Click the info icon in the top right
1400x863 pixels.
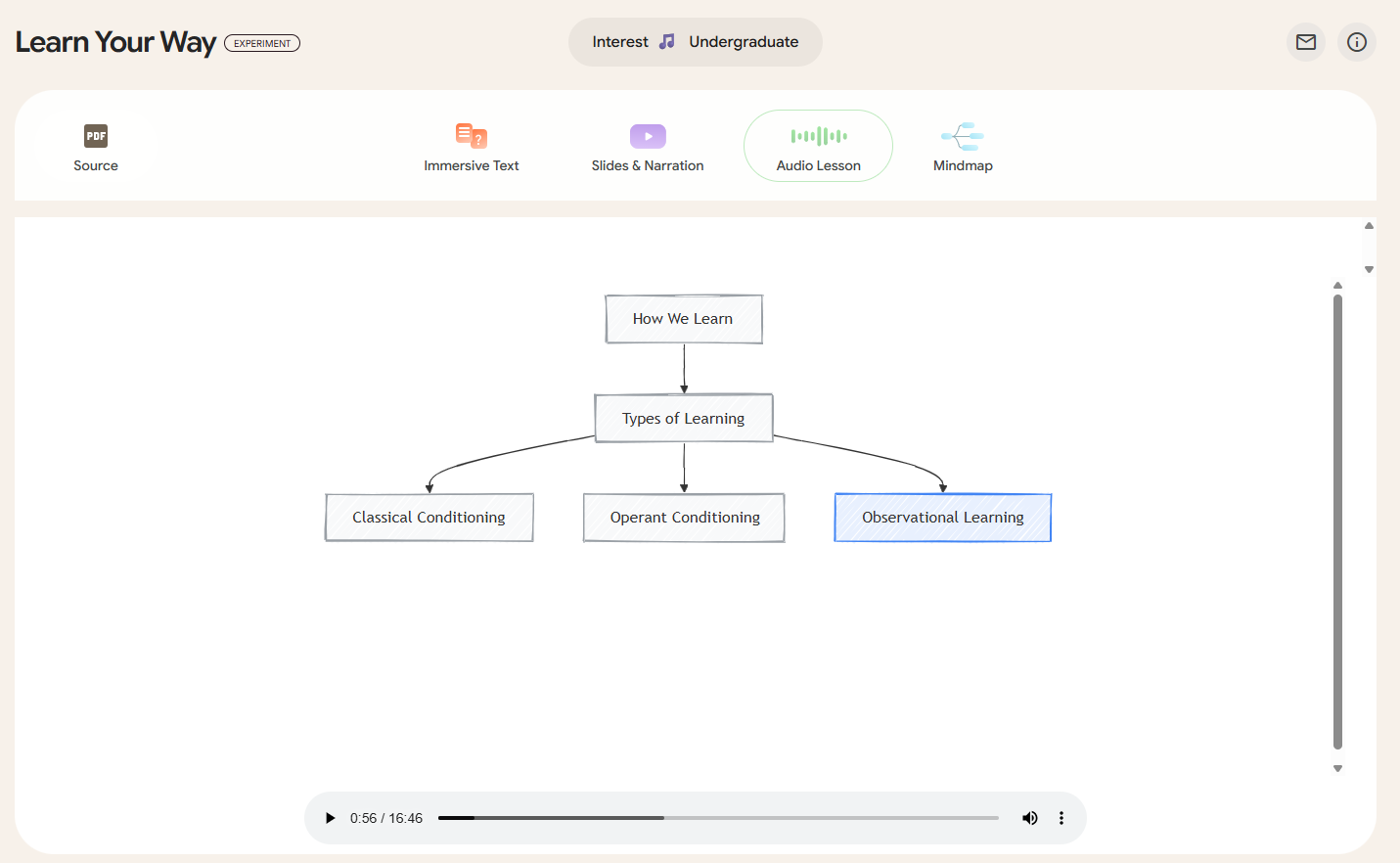pos(1357,42)
